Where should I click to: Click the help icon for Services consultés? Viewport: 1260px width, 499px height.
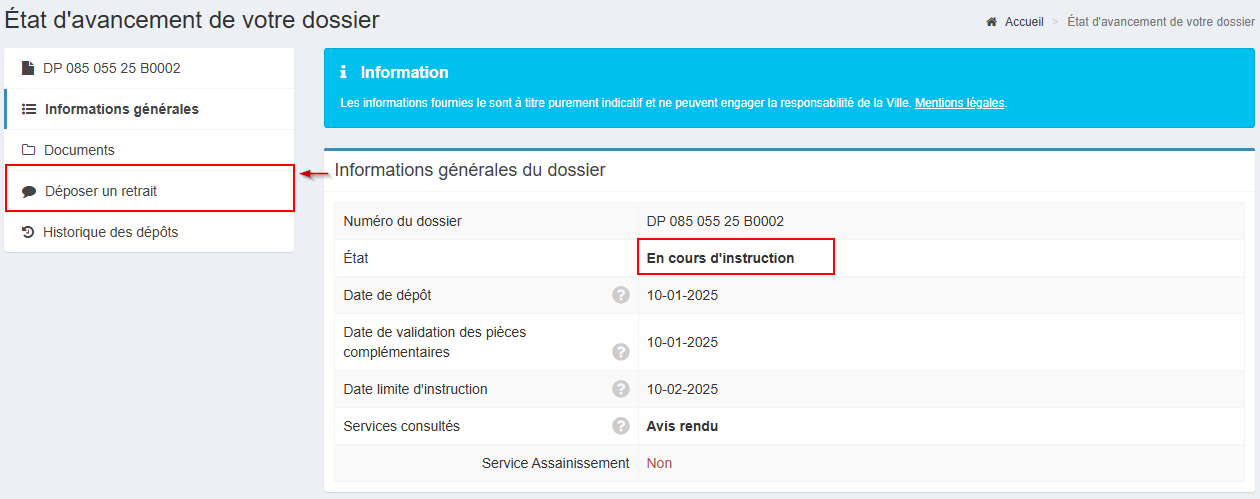click(621, 426)
